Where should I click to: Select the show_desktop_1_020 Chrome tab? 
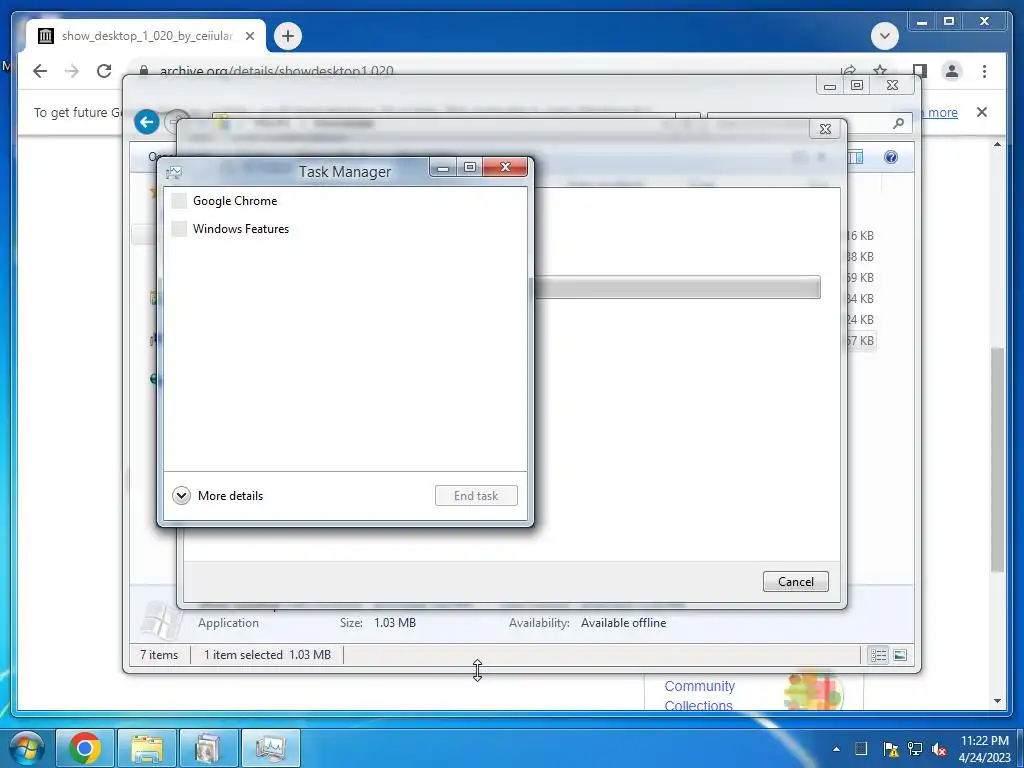point(145,36)
